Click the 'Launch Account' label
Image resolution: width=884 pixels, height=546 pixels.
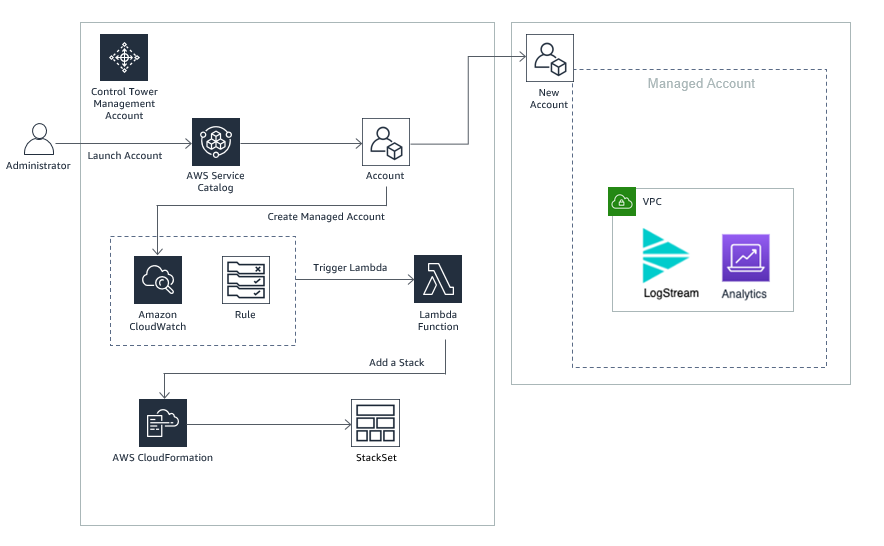click(125, 156)
